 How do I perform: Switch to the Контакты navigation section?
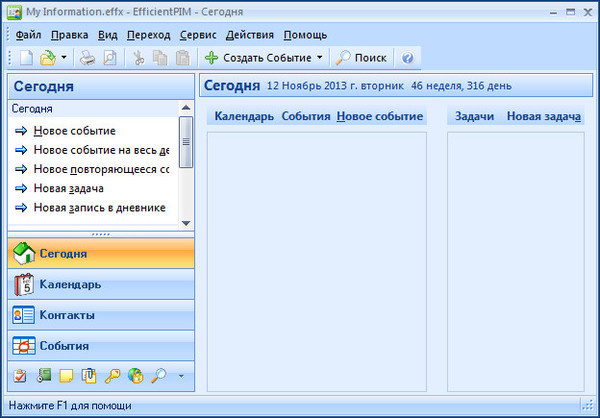tap(67, 315)
